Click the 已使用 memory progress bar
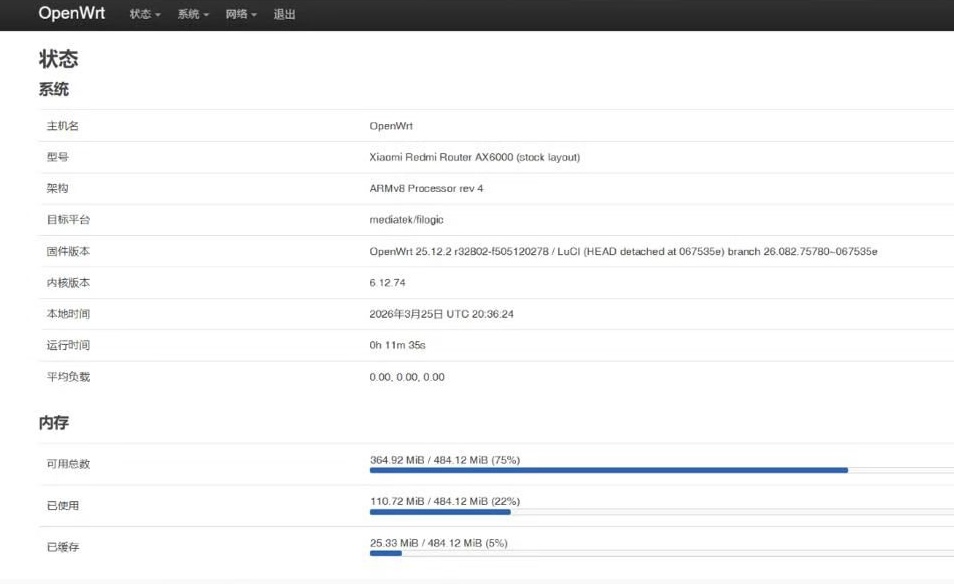 coord(661,512)
